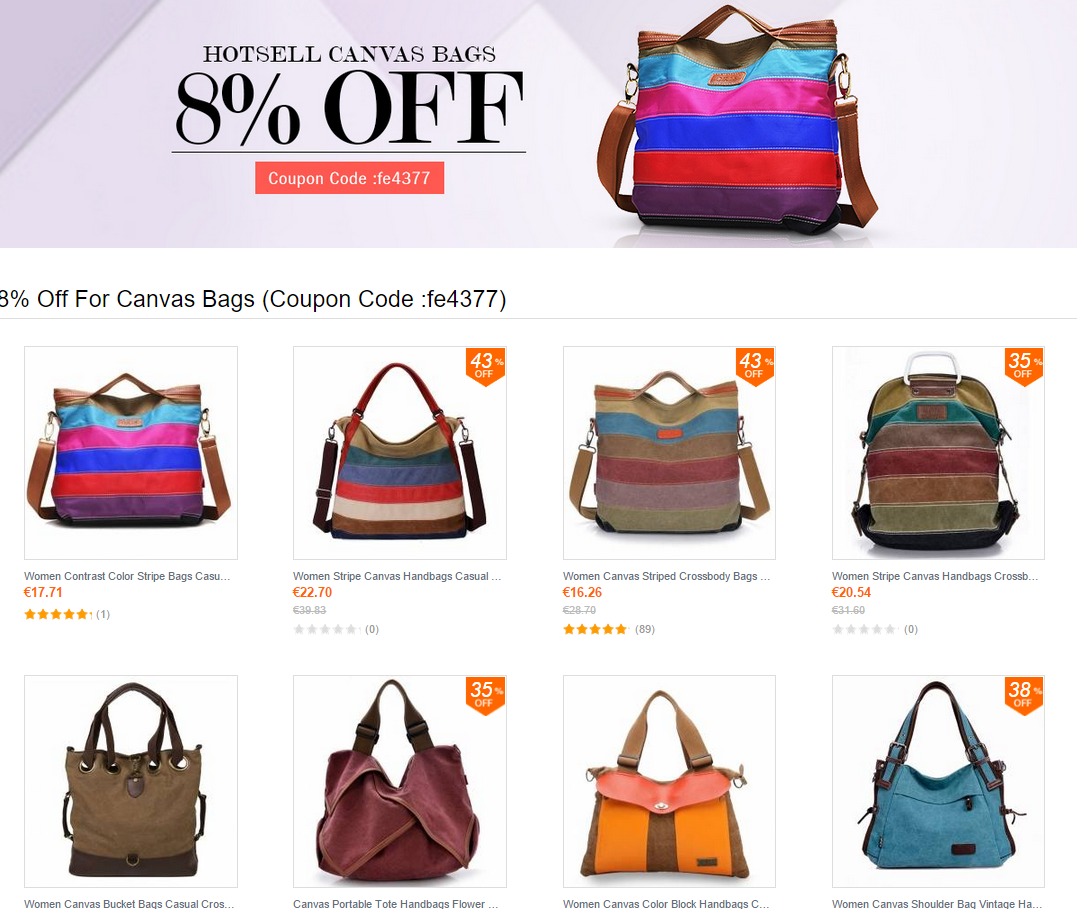
Task: Click the 43% OFF badge on the Striped Crossbody bag
Action: (755, 366)
